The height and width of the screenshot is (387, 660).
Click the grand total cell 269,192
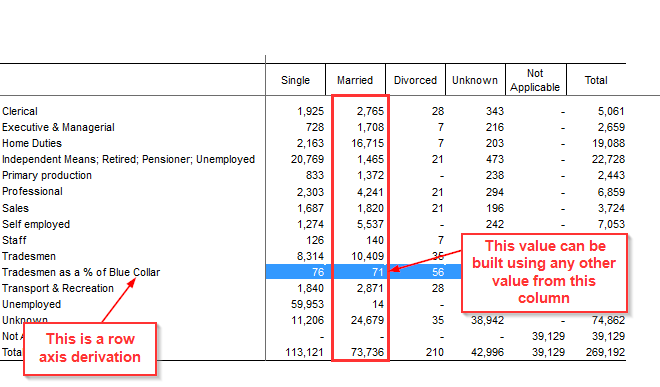(x=605, y=352)
